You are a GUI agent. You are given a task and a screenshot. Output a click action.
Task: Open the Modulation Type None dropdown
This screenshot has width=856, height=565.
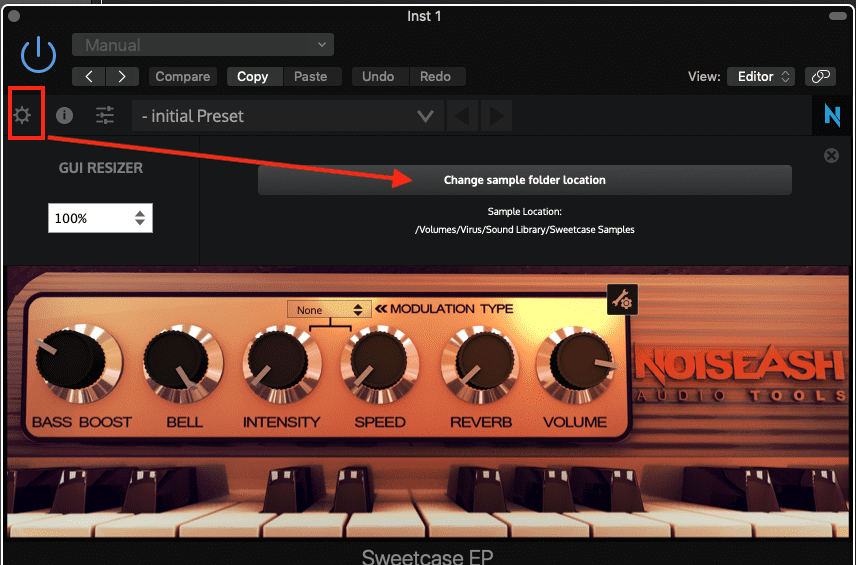pyautogui.click(x=329, y=310)
